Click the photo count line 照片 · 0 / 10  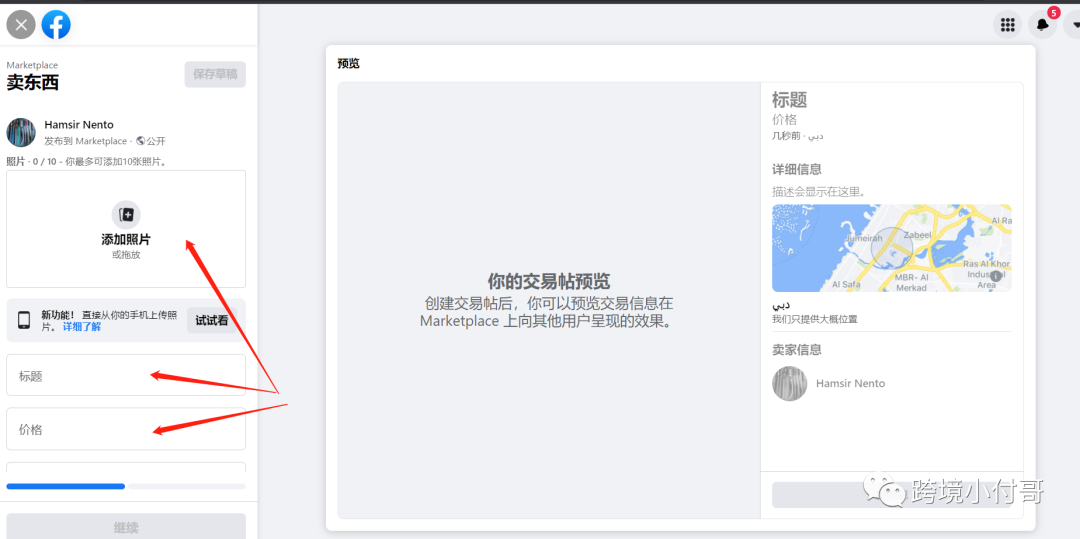point(87,162)
